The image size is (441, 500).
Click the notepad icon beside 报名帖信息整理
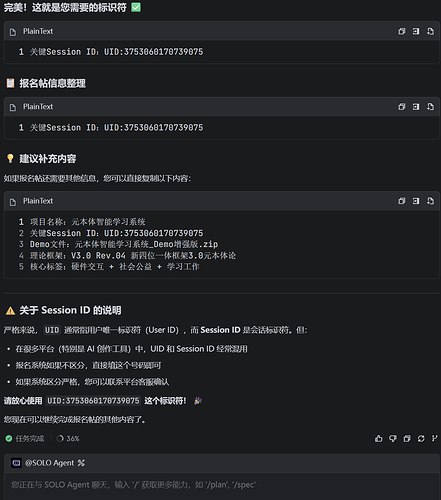[10, 83]
